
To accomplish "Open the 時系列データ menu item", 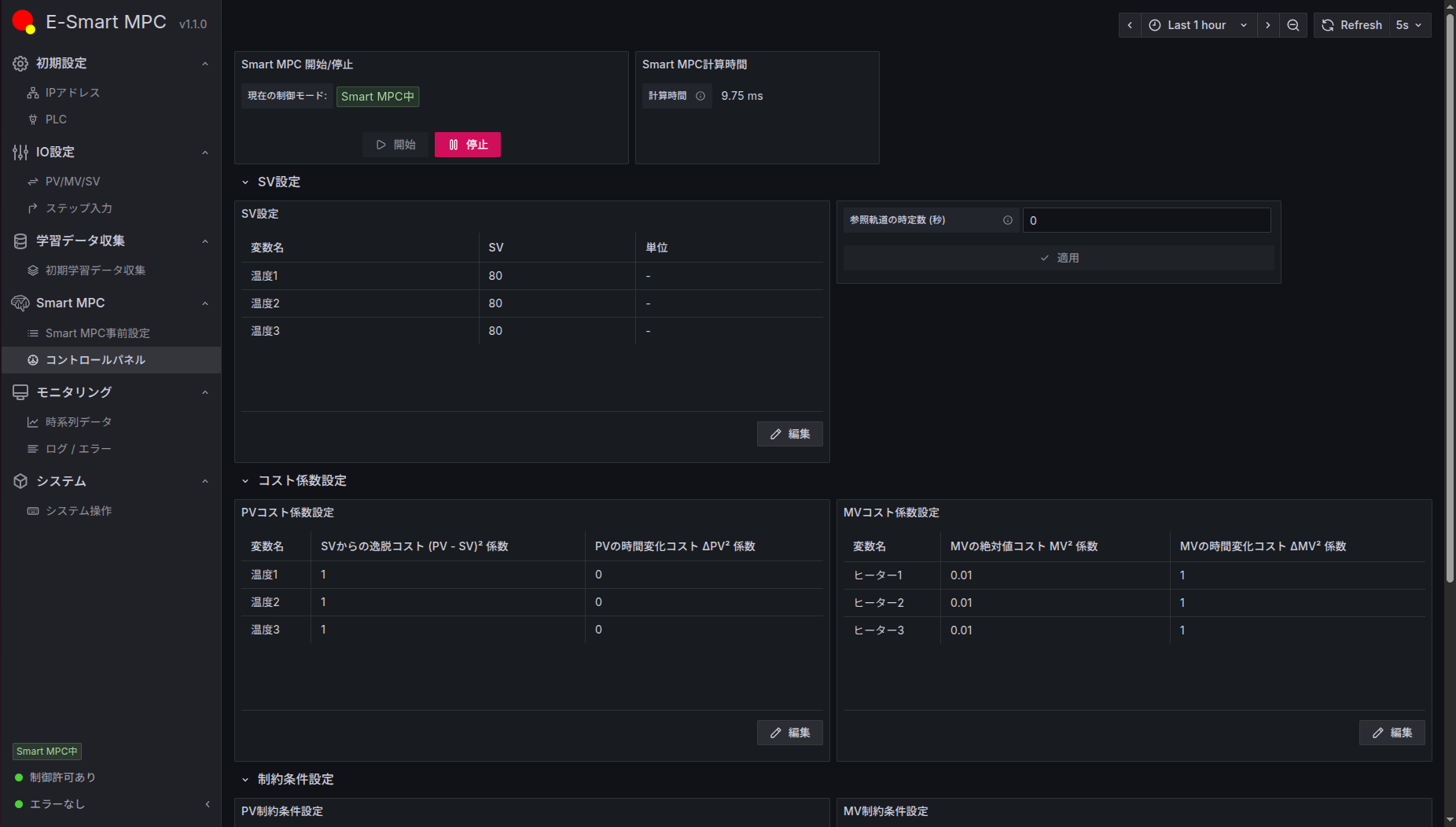I will (79, 422).
